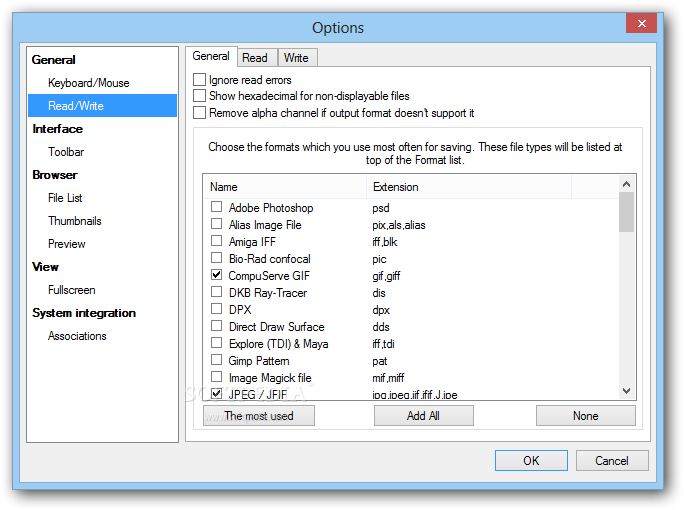Enable the DPX format checkbox
This screenshot has height=510, width=684.
(216, 309)
